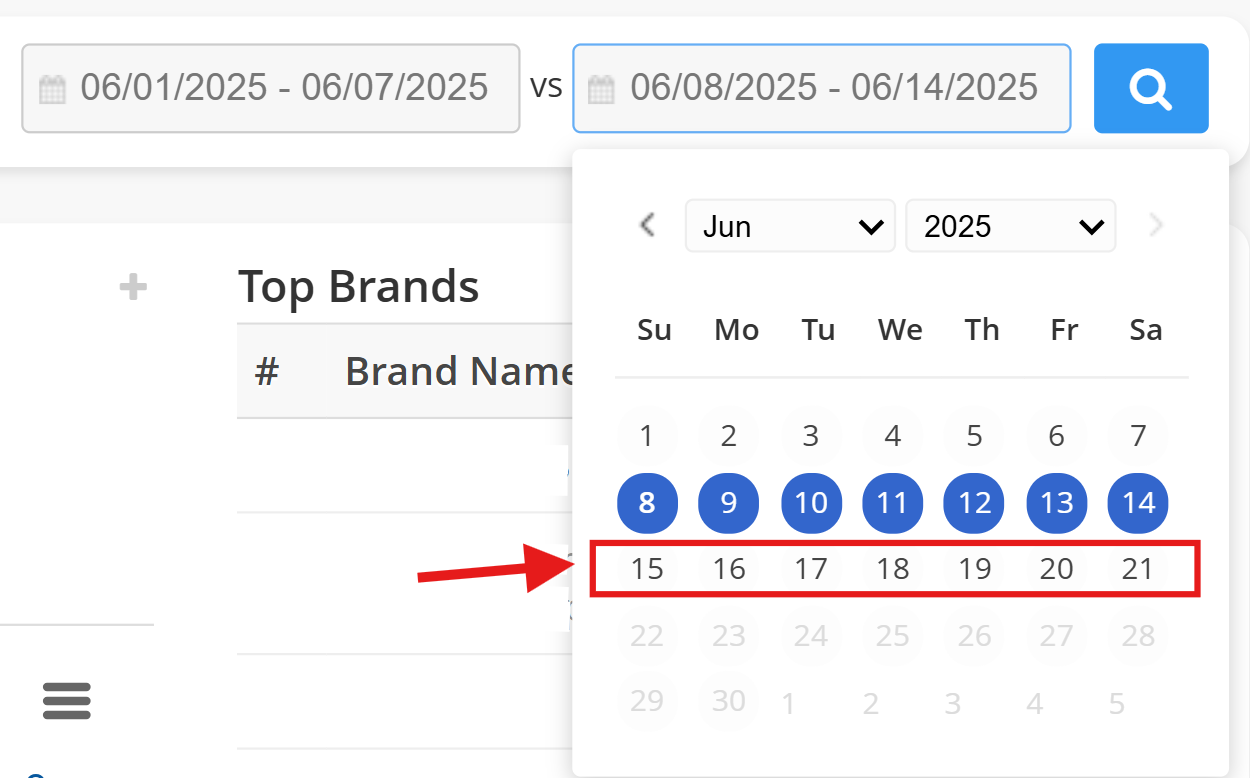The width and height of the screenshot is (1250, 778).
Task: Click the gray plus icon
Action: click(x=133, y=288)
